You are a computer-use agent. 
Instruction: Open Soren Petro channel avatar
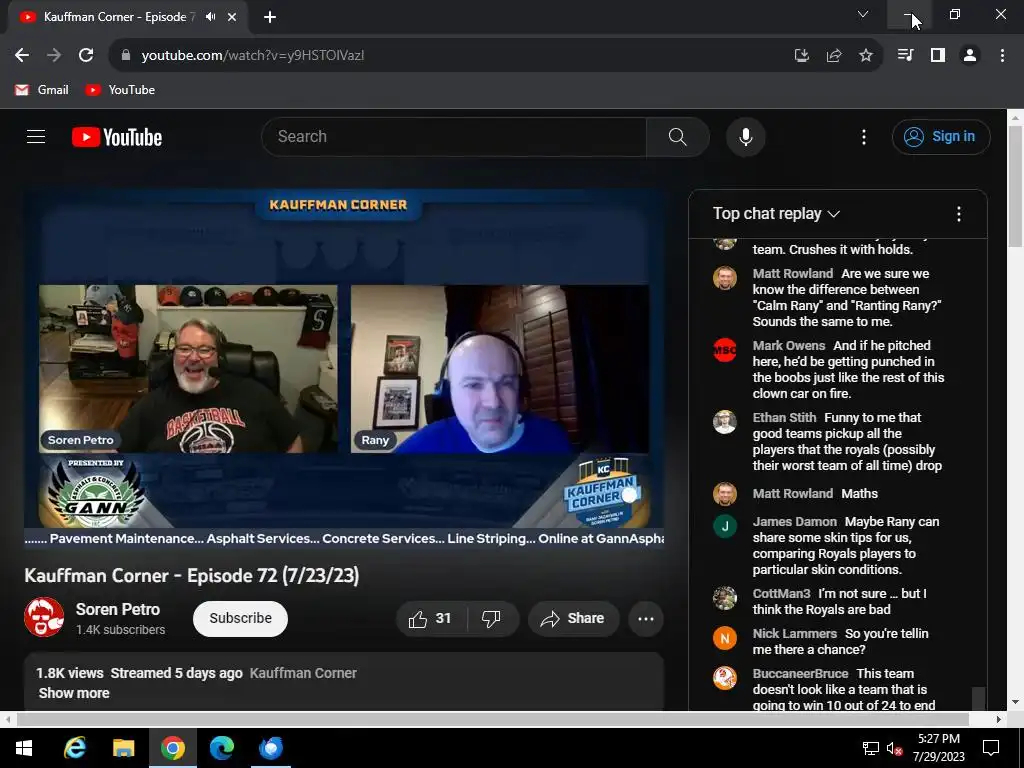[x=44, y=617]
